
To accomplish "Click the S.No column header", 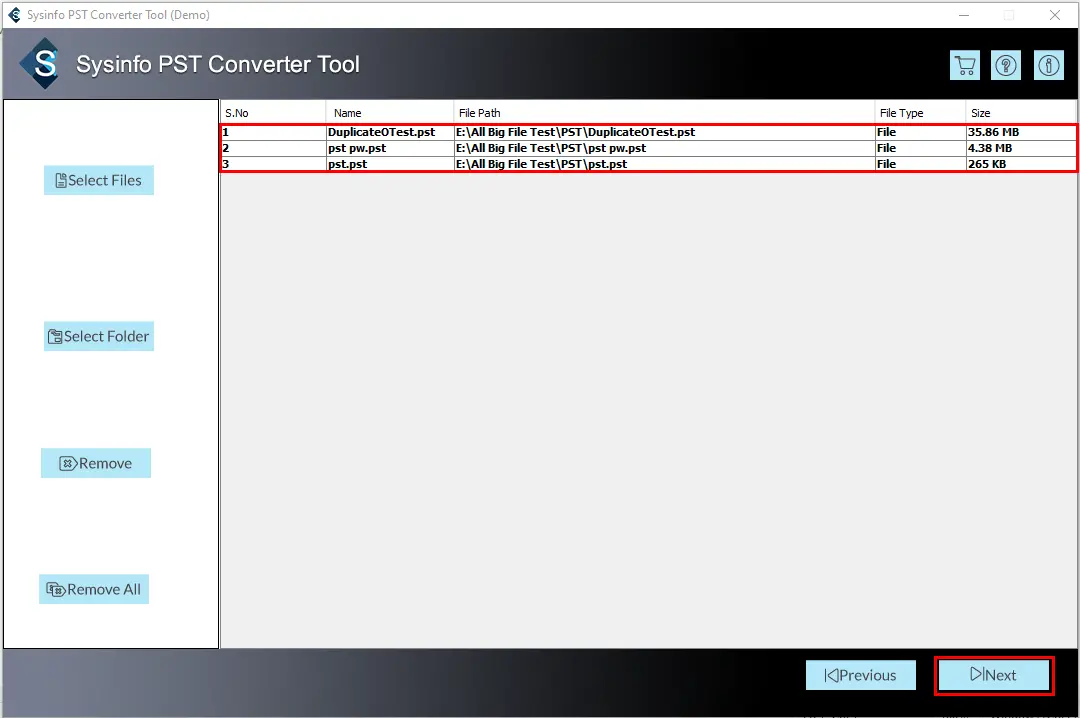I will (272, 113).
